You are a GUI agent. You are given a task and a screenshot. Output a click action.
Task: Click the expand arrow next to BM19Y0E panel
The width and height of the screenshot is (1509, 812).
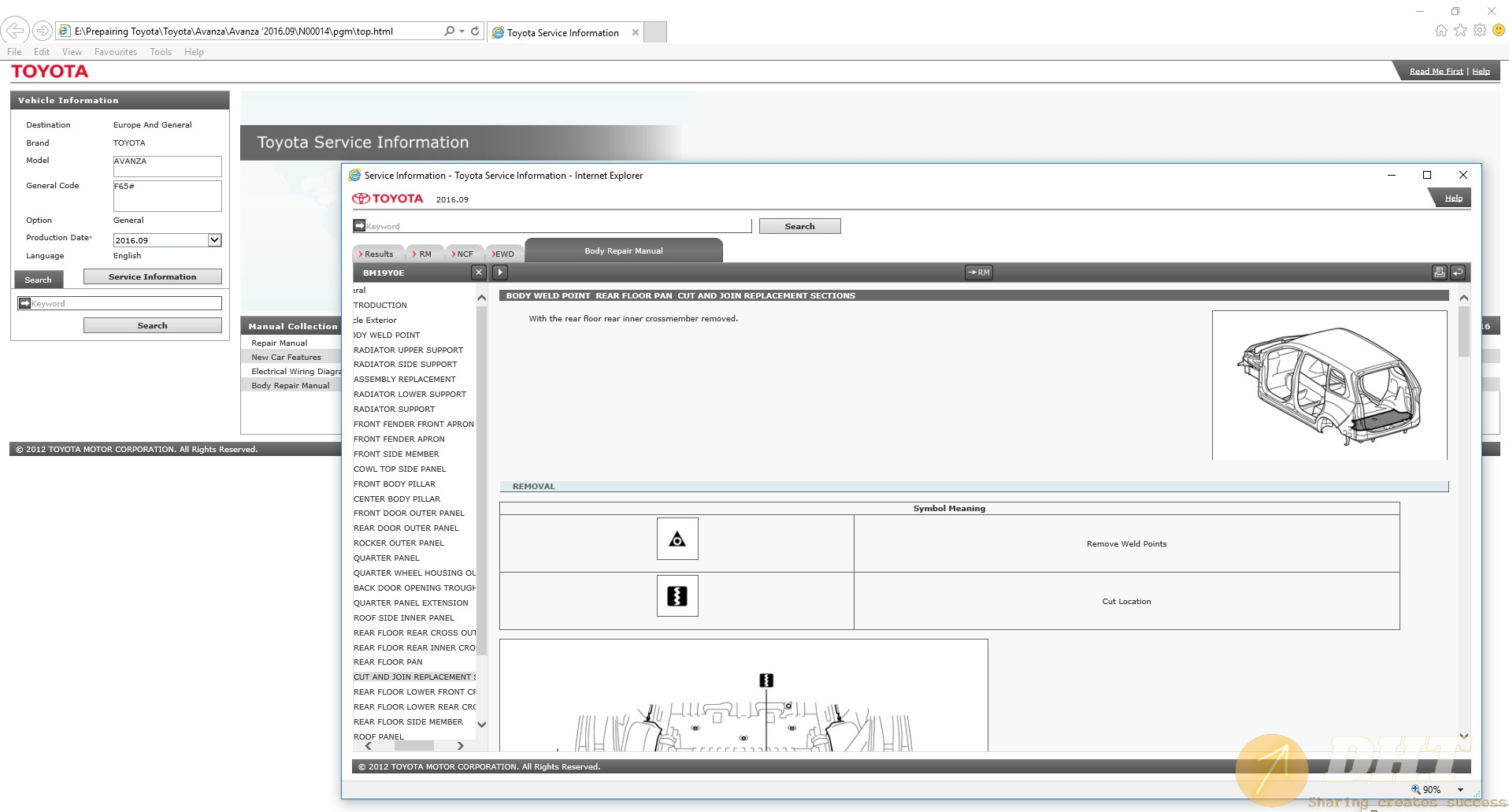pos(500,273)
